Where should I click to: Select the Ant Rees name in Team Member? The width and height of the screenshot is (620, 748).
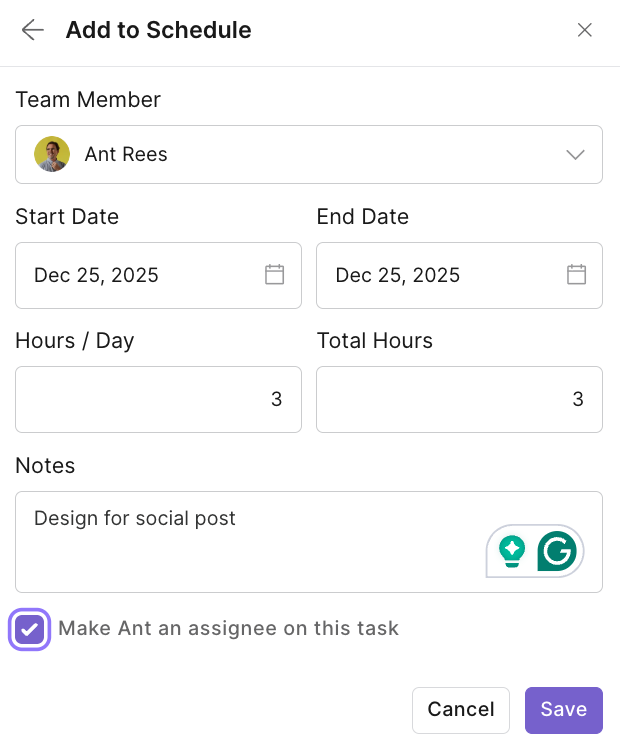(126, 154)
